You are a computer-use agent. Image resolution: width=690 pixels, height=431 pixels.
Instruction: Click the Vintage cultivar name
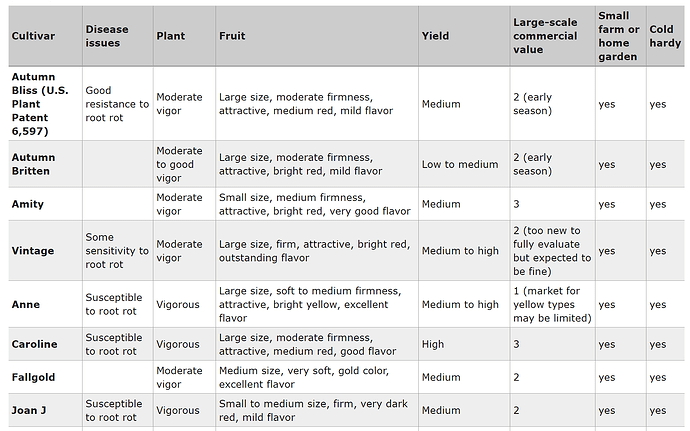pos(32,251)
